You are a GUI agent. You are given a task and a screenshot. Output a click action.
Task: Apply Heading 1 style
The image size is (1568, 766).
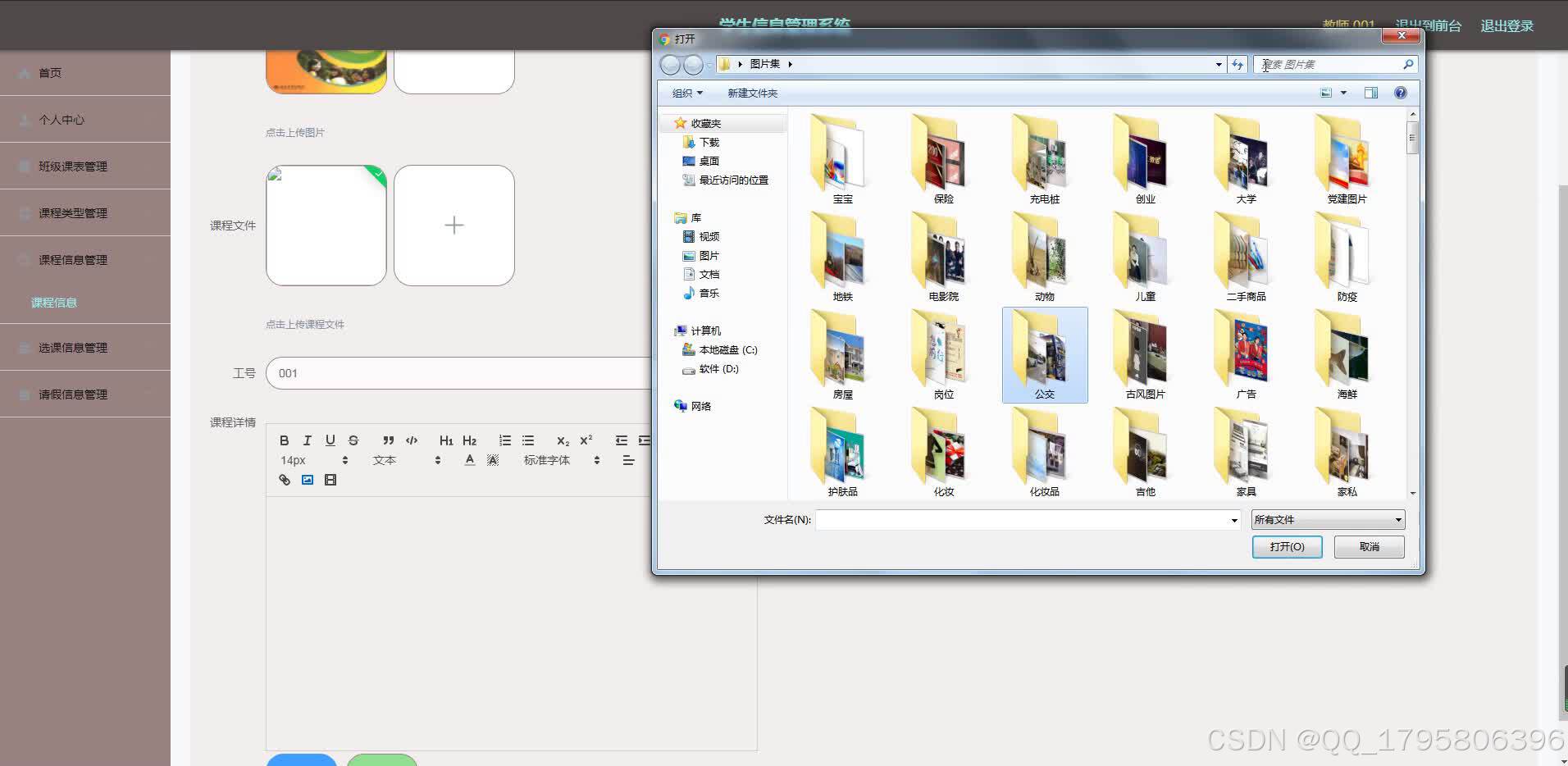(x=446, y=440)
